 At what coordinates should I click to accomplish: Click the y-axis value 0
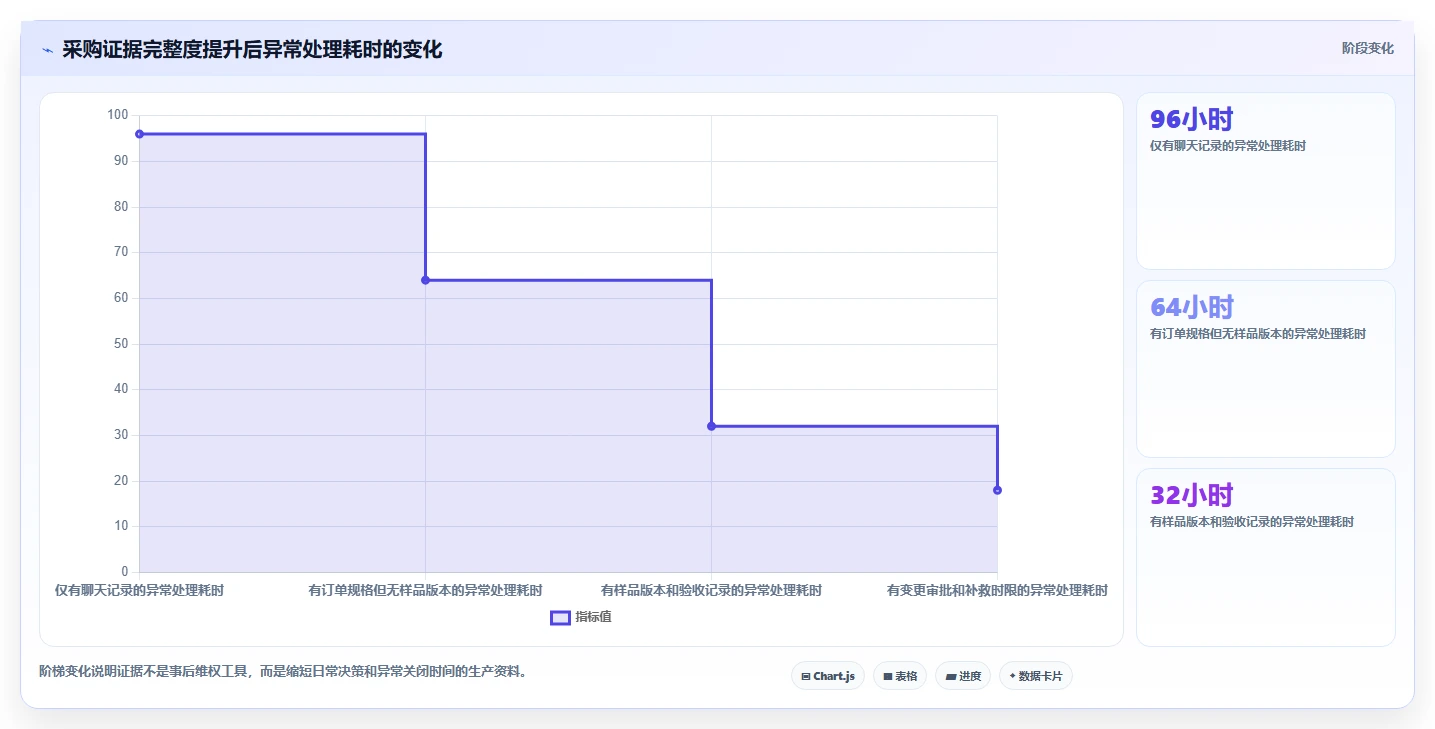[x=125, y=572]
